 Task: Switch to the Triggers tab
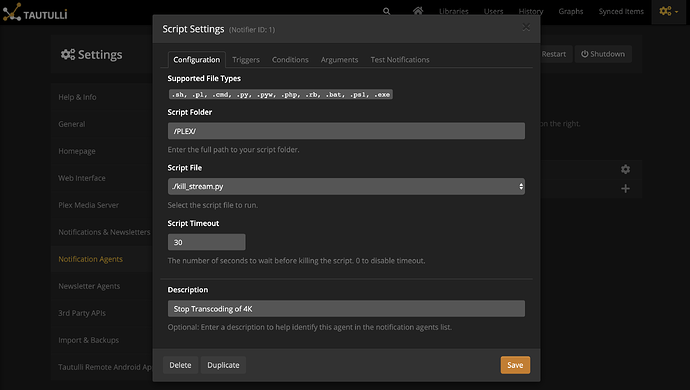tap(246, 60)
